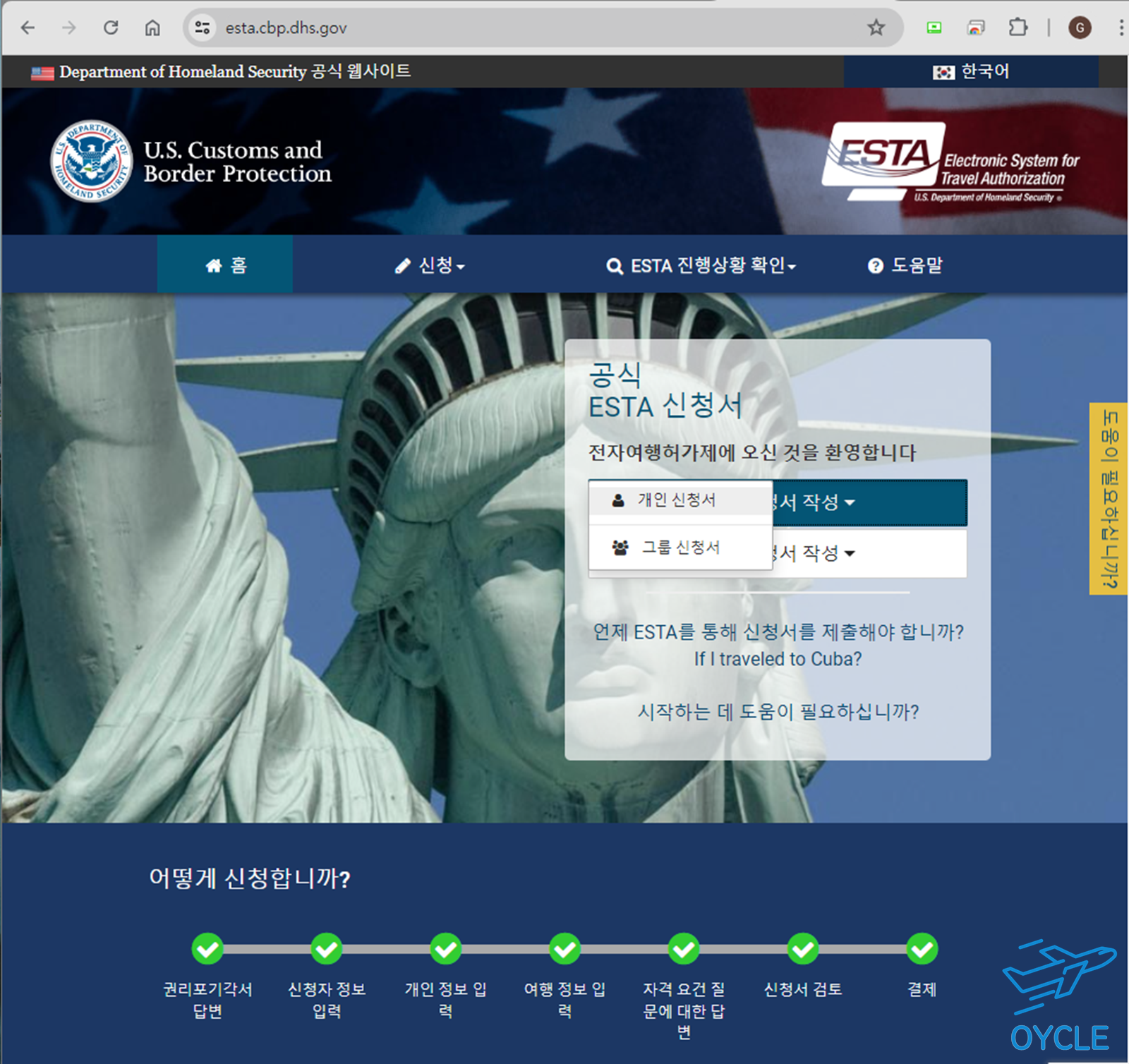The width and height of the screenshot is (1129, 1064).
Task: Open ESTA 진행상황 확인 dropdown
Action: 701,265
